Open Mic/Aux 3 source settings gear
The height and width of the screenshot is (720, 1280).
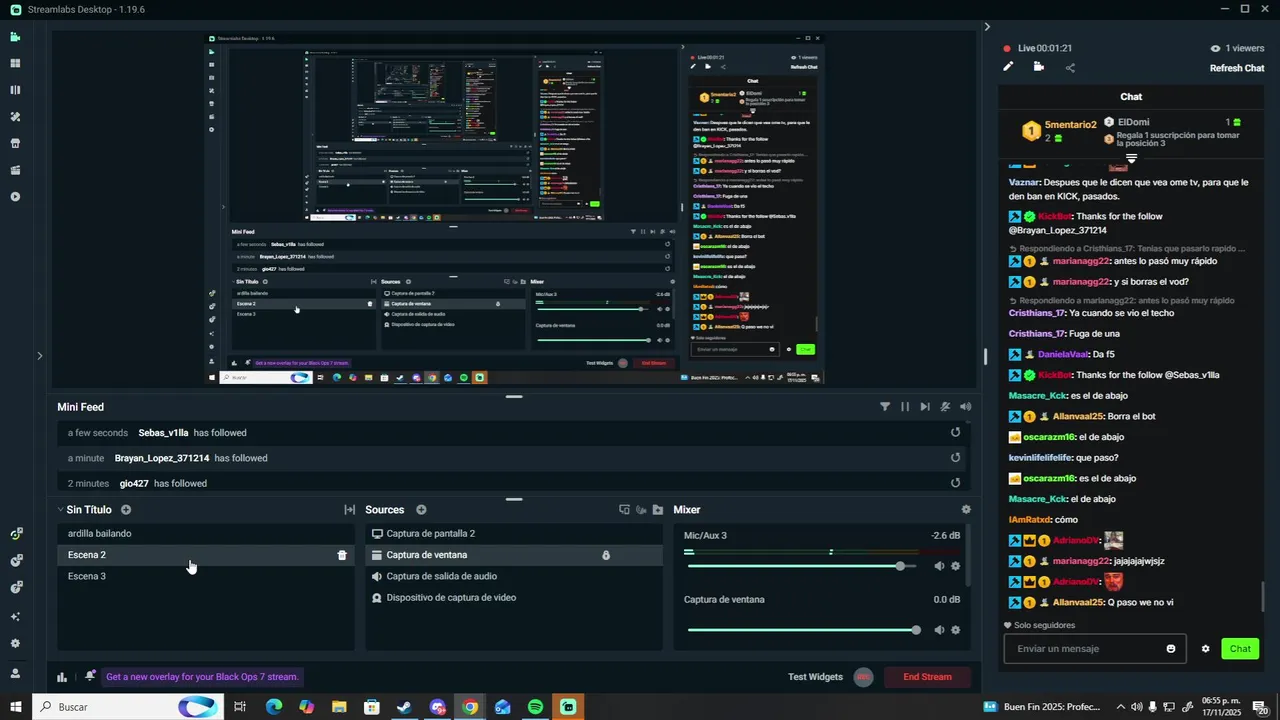tap(955, 566)
